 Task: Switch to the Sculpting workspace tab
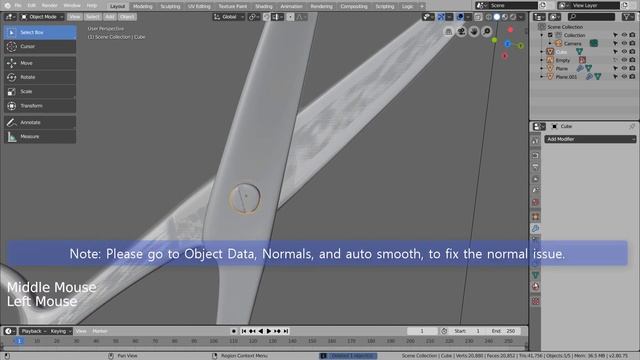pos(170,6)
